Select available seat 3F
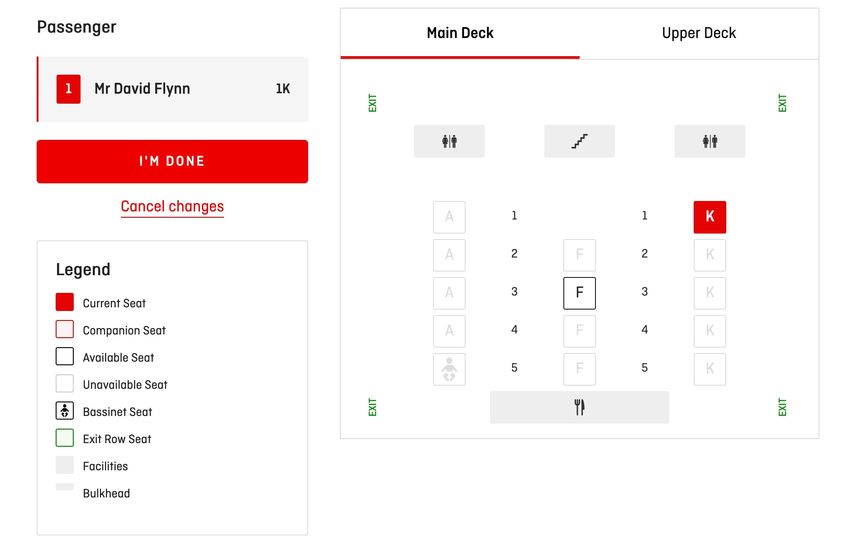The width and height of the screenshot is (843, 540). (579, 293)
